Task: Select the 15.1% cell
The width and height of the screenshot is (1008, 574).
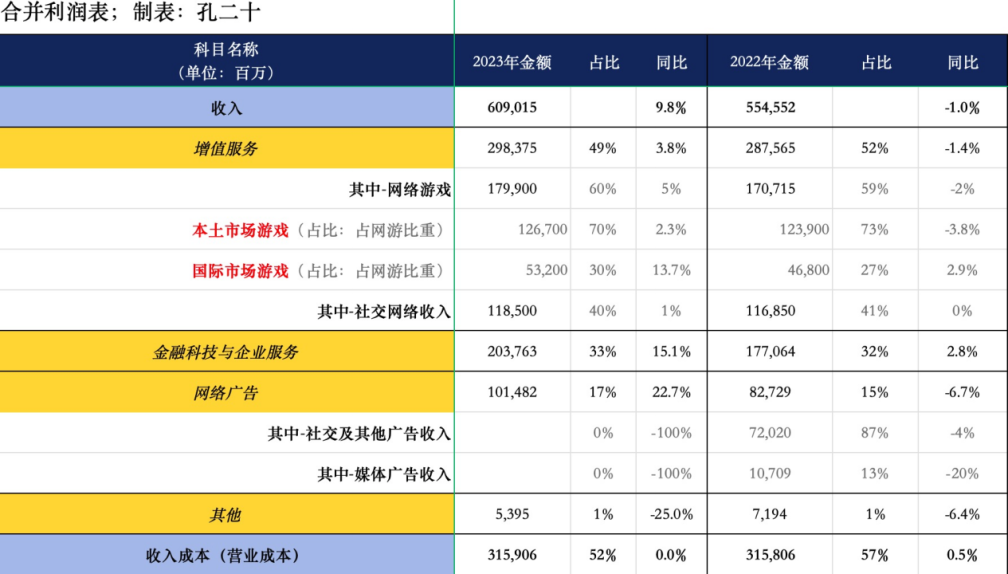Action: click(x=671, y=352)
